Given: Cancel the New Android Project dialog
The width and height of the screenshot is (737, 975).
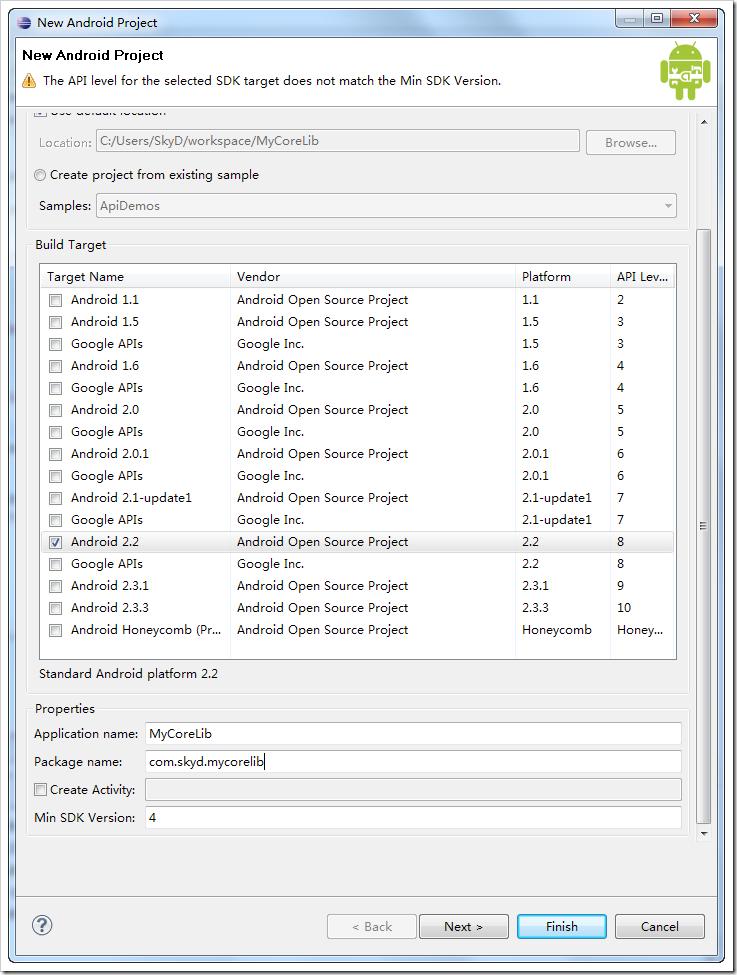Looking at the screenshot, I should pyautogui.click(x=659, y=927).
